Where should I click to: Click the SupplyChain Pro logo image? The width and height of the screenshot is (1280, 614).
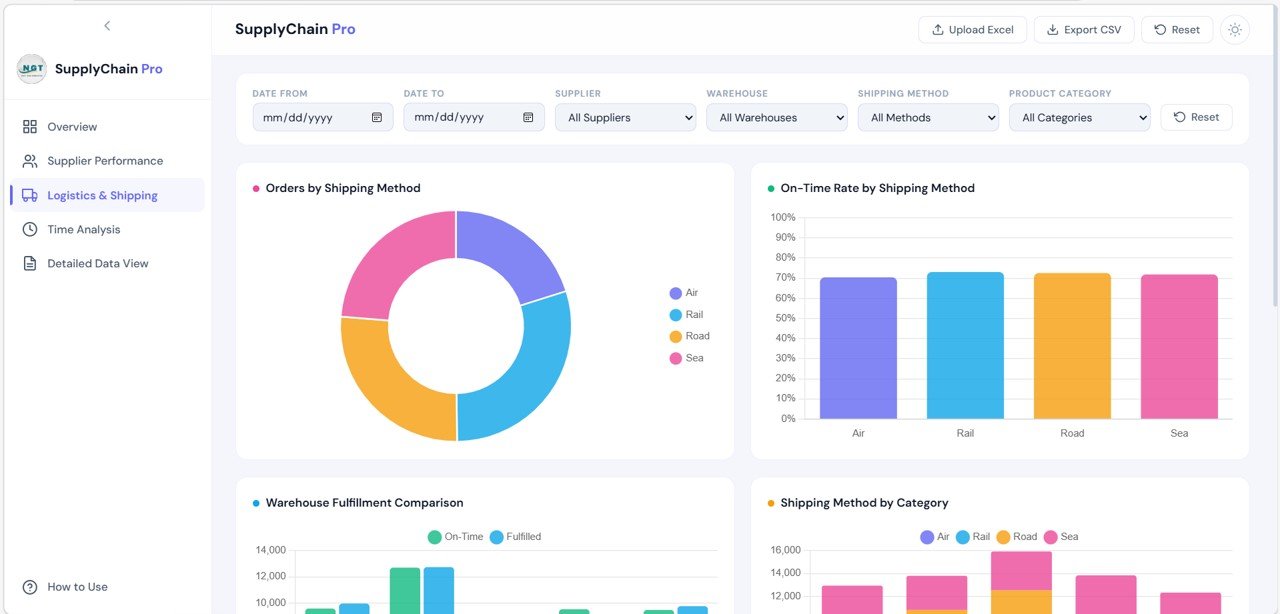[x=32, y=69]
